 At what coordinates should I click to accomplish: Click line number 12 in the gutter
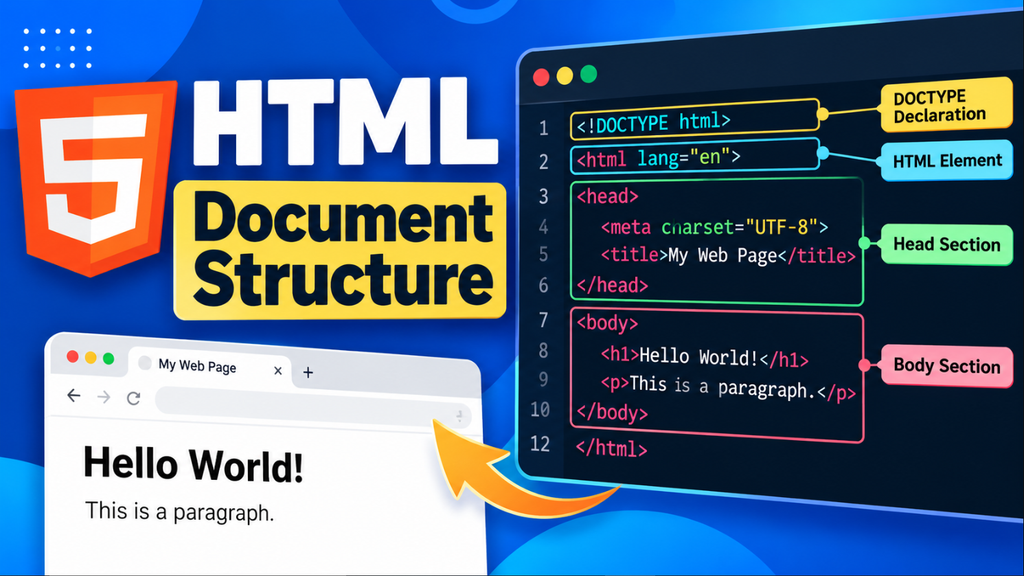540,444
